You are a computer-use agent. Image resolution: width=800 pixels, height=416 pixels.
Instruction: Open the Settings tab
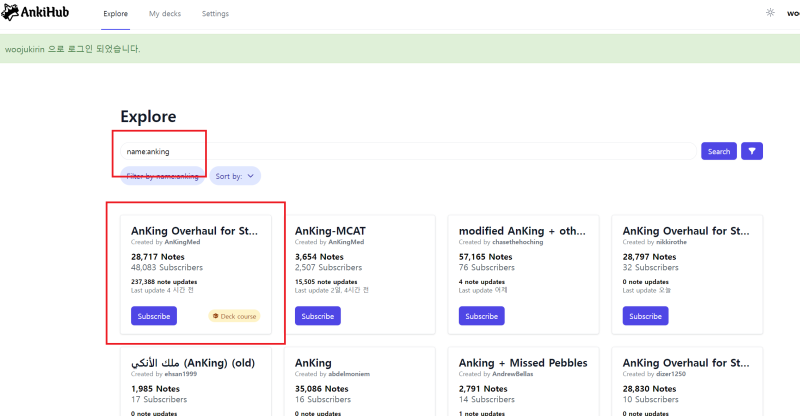click(215, 14)
